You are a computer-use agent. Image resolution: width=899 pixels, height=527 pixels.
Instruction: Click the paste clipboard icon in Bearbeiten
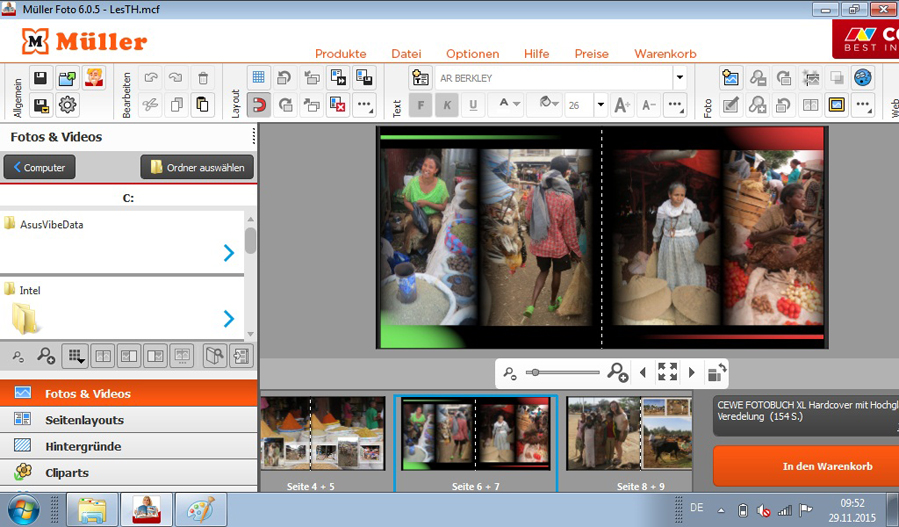[202, 105]
